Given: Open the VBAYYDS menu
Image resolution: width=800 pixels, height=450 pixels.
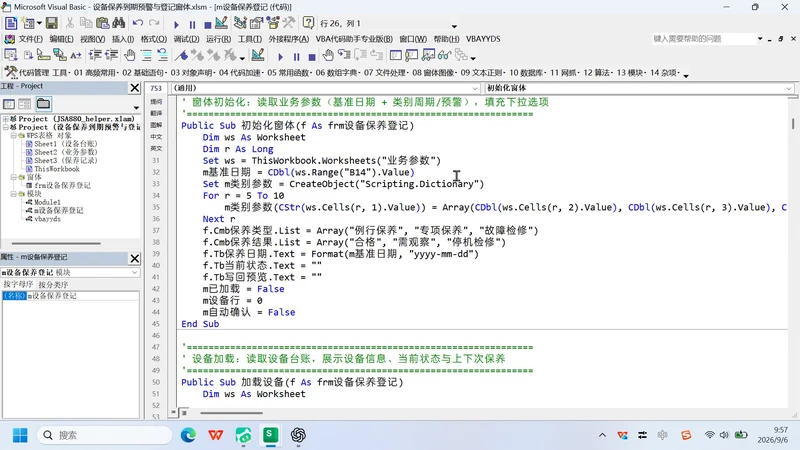Looking at the screenshot, I should (x=483, y=39).
